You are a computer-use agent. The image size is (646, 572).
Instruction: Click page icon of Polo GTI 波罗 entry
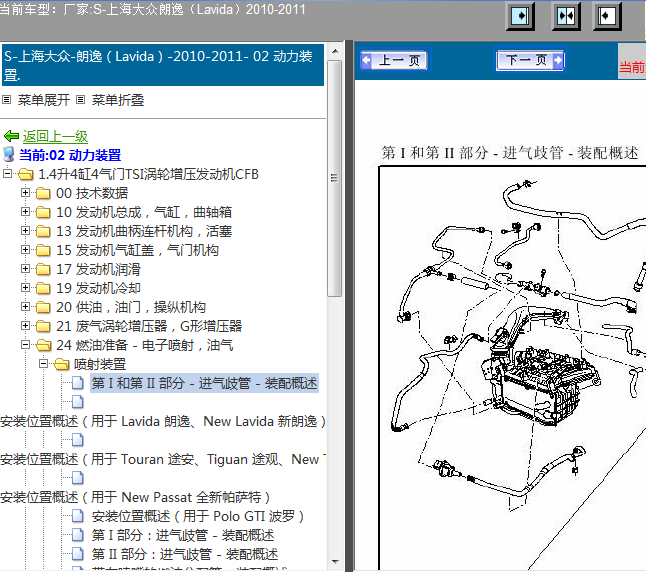[x=78, y=516]
